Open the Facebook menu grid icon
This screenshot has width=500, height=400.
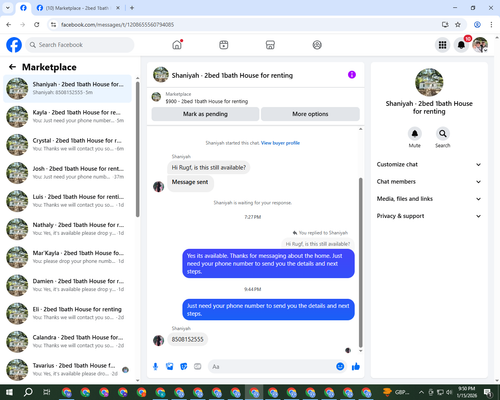[x=442, y=45]
